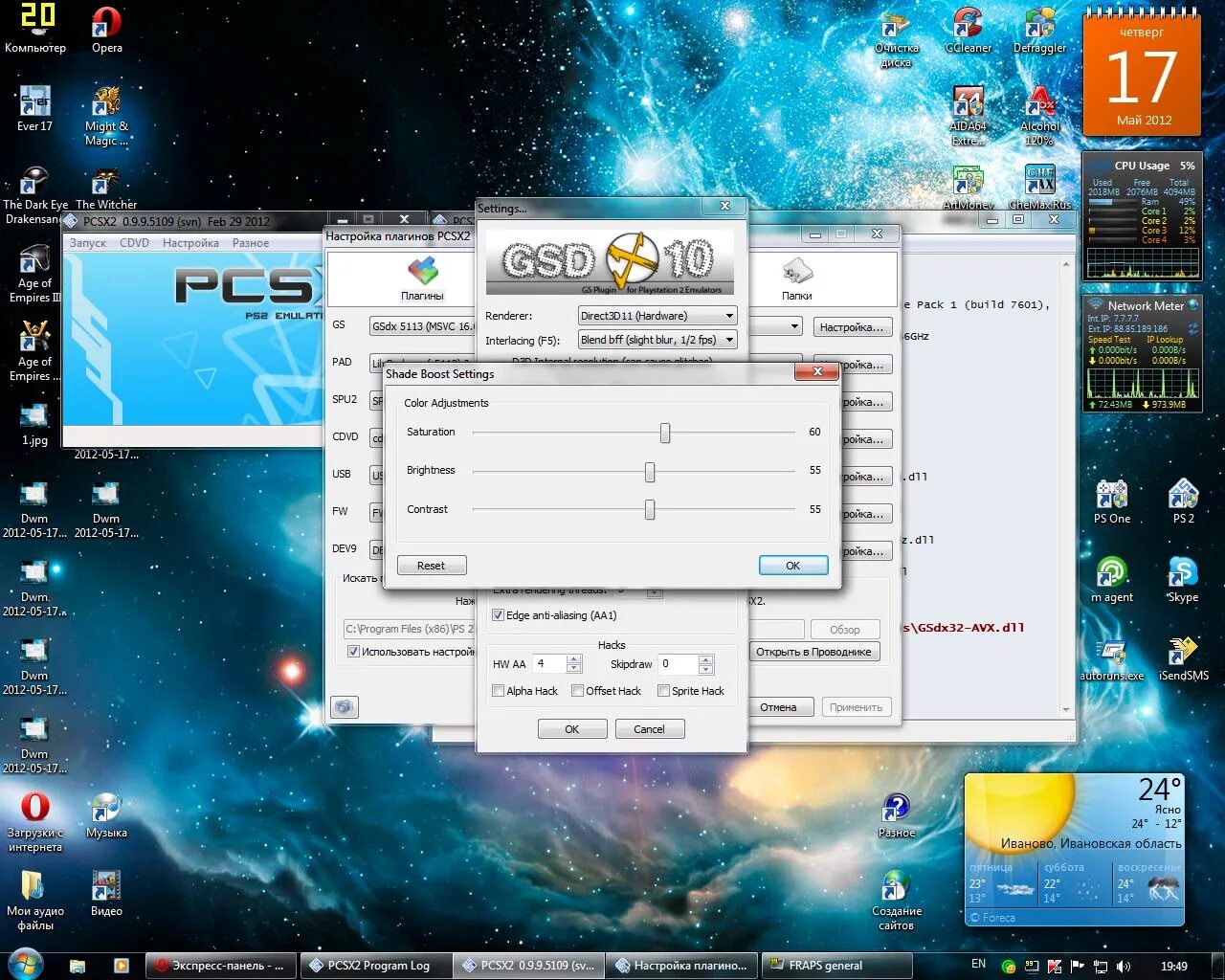Click Reset in Shade Boost Settings
Viewport: 1225px width, 980px height.
point(431,566)
